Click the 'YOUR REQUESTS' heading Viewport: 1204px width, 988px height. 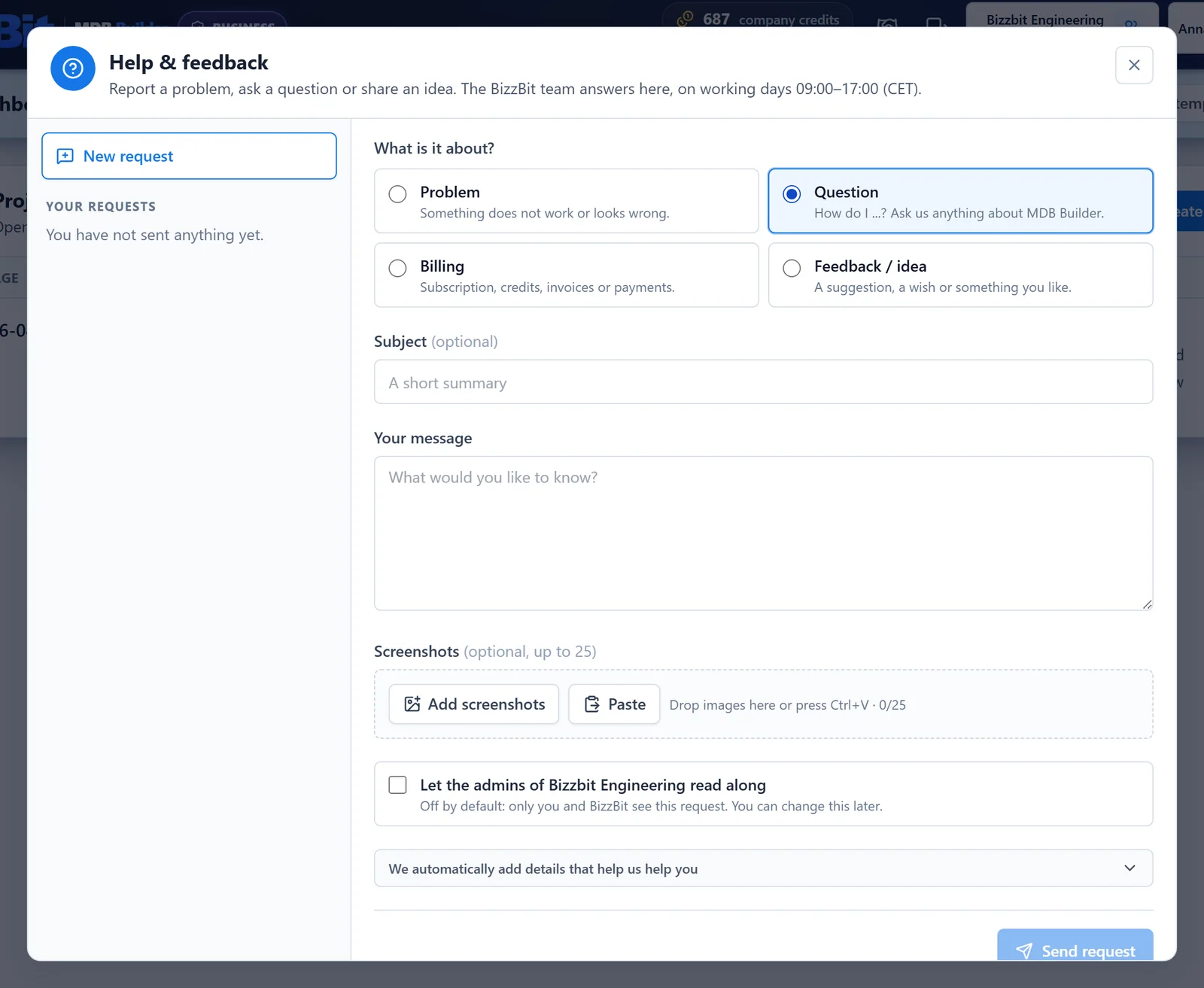[101, 206]
